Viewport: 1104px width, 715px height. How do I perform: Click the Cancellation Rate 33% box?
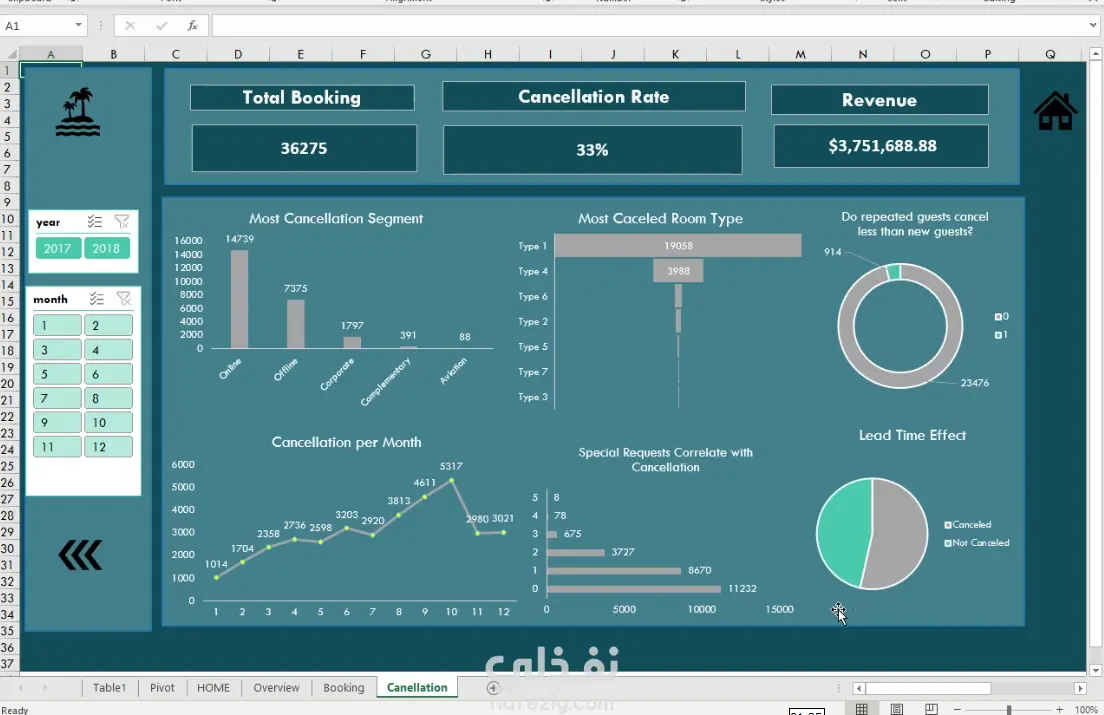point(592,150)
